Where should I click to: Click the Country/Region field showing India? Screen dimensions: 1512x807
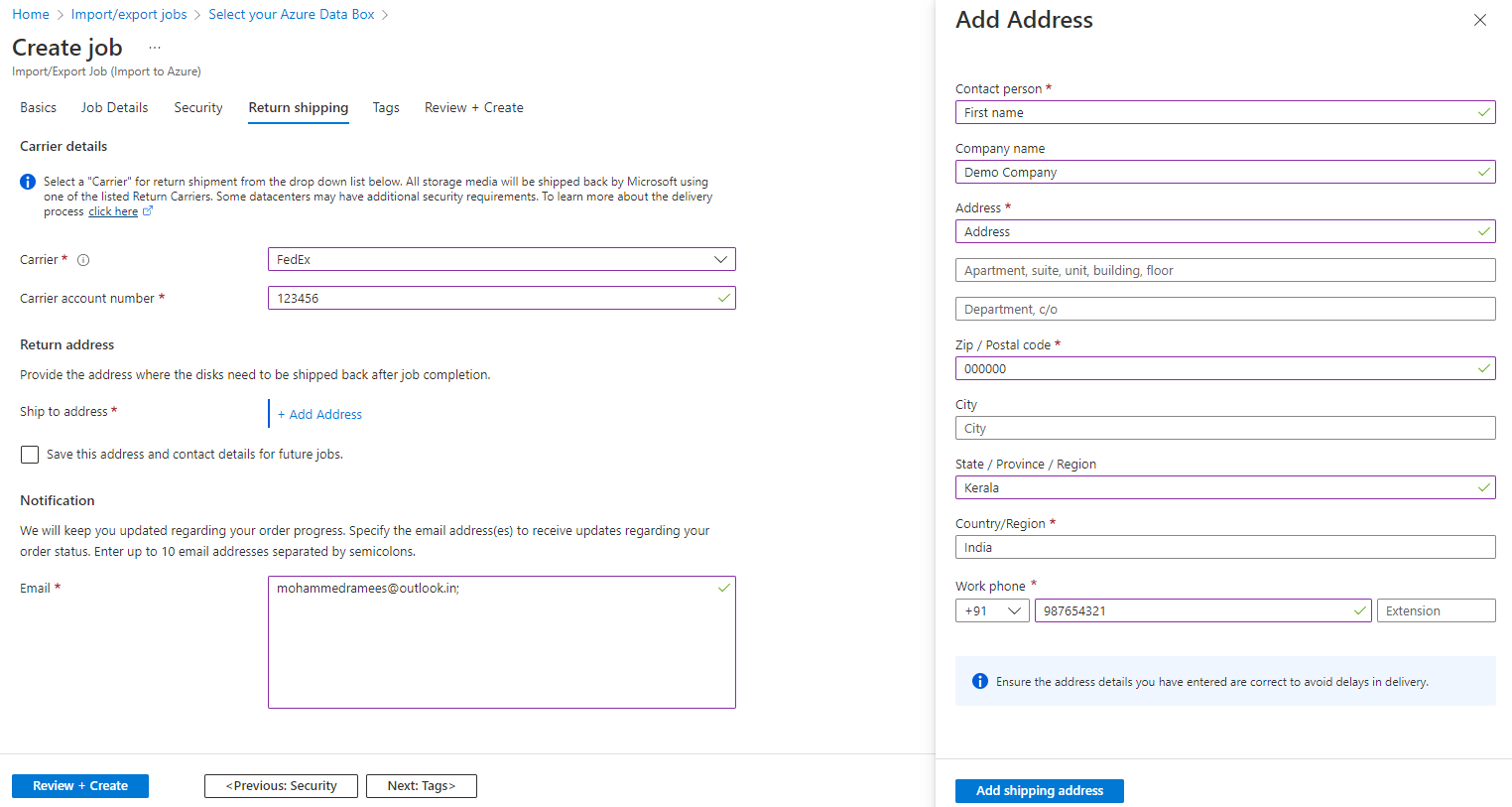tap(1225, 547)
